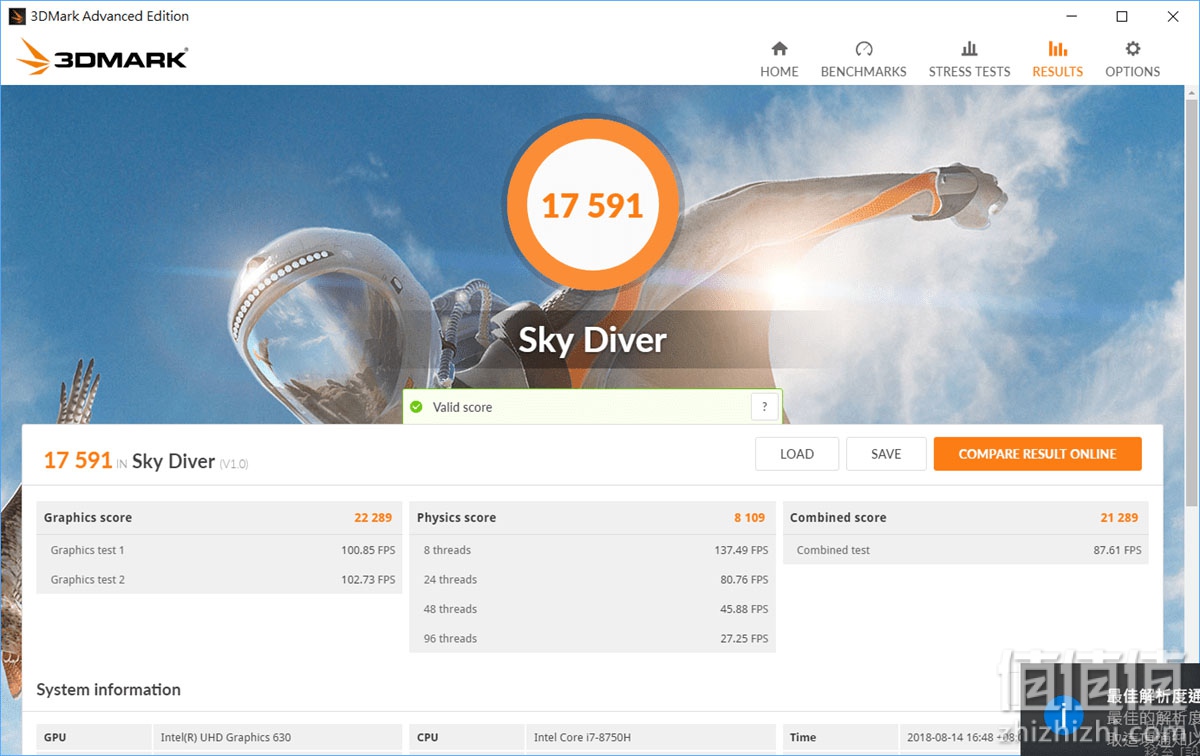Click the house icon for Home
The height and width of the screenshot is (756, 1200).
[x=779, y=48]
